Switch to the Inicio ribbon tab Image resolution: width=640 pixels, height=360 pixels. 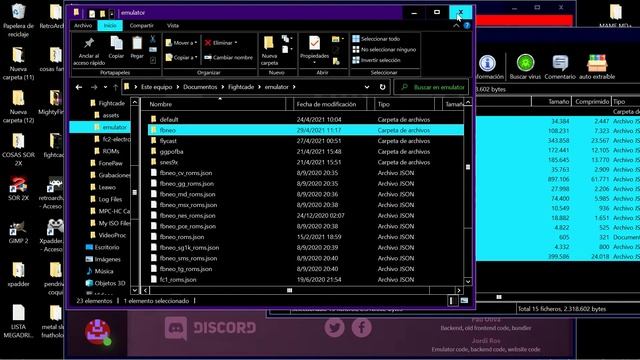click(110, 25)
